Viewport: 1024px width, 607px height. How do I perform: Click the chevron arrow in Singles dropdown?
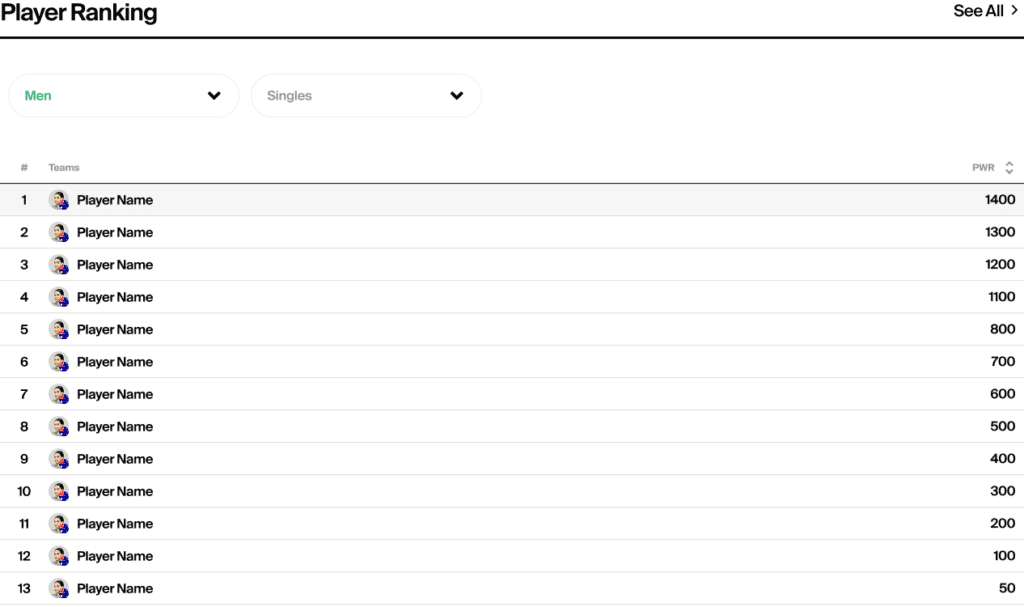click(457, 96)
